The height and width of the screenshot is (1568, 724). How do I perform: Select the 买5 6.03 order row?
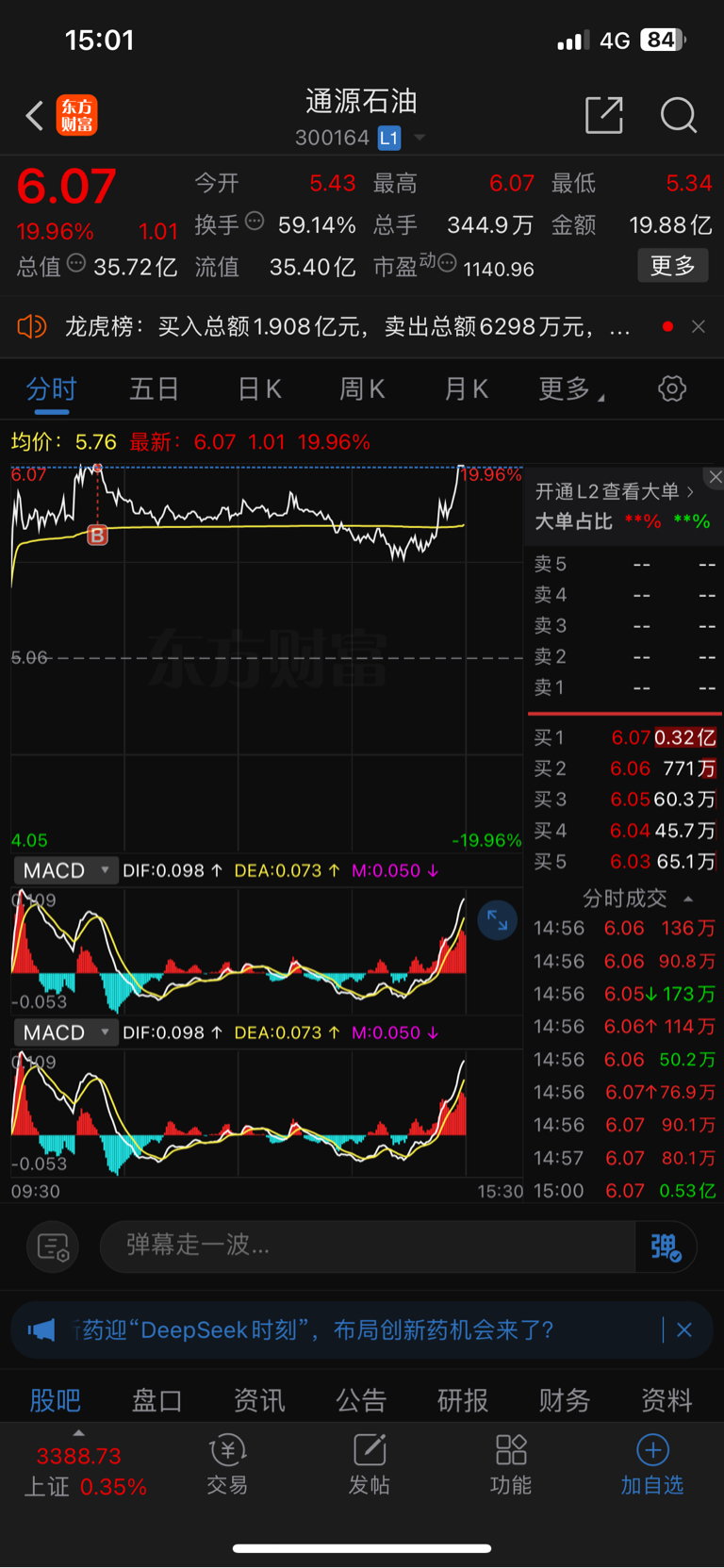tap(624, 861)
